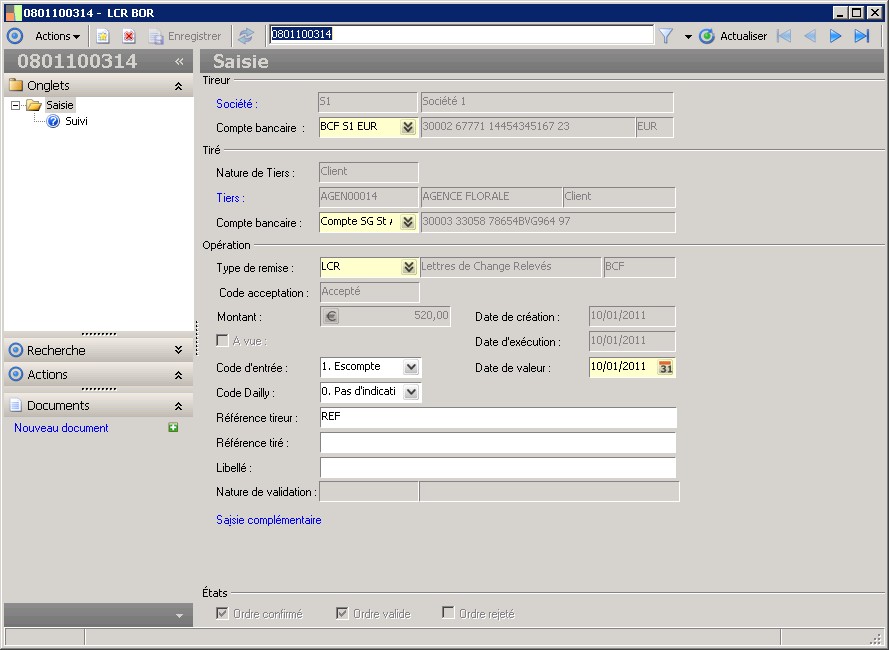Open the Actions toolbar menu
Image resolution: width=889 pixels, height=650 pixels.
pyautogui.click(x=57, y=36)
